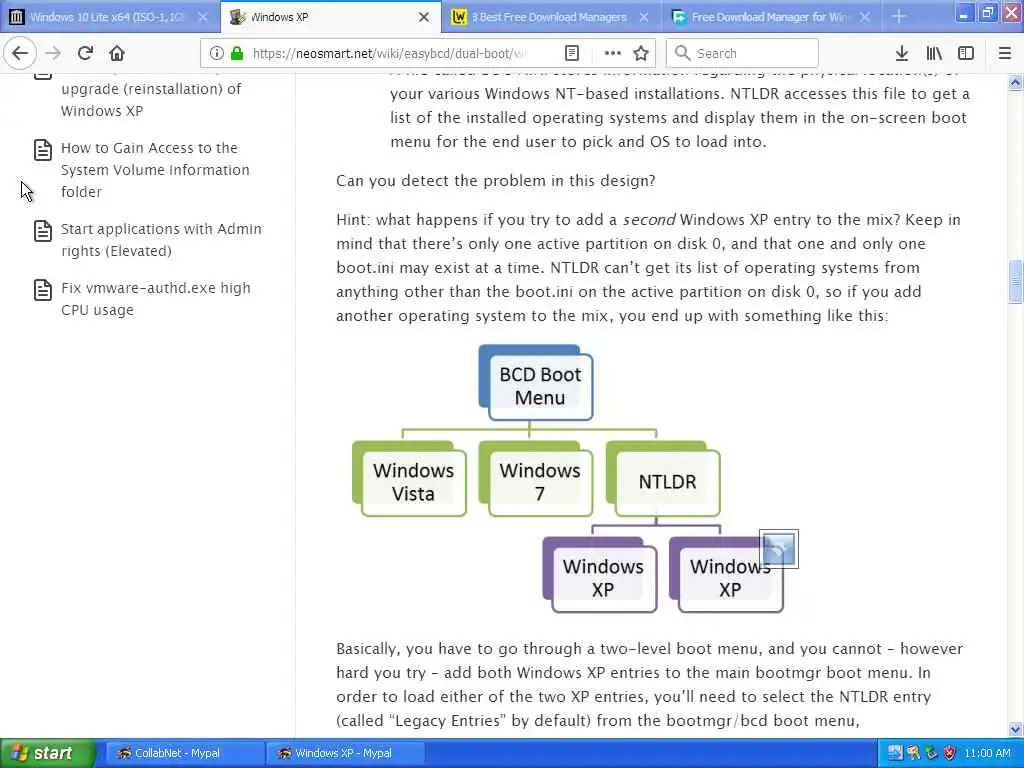This screenshot has height=768, width=1024.
Task: Open the browser home page
Action: tap(117, 53)
